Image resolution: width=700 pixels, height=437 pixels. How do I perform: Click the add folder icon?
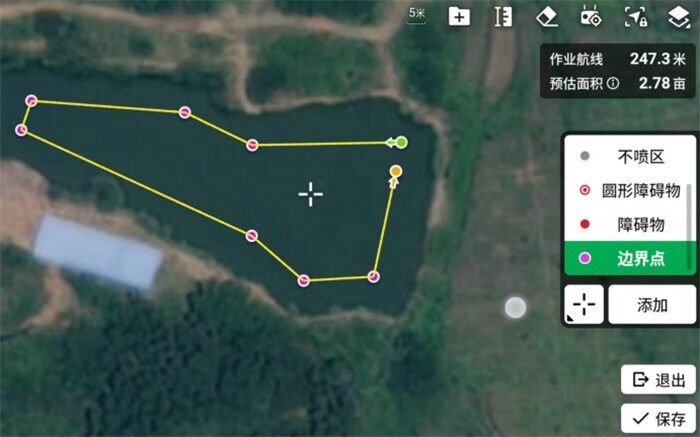[459, 17]
